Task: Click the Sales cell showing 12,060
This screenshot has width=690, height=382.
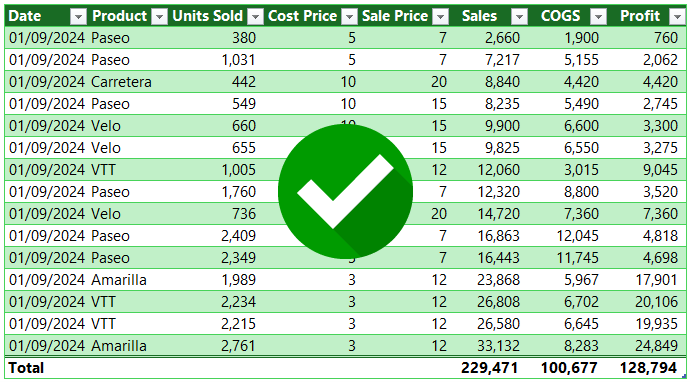Action: coord(499,170)
